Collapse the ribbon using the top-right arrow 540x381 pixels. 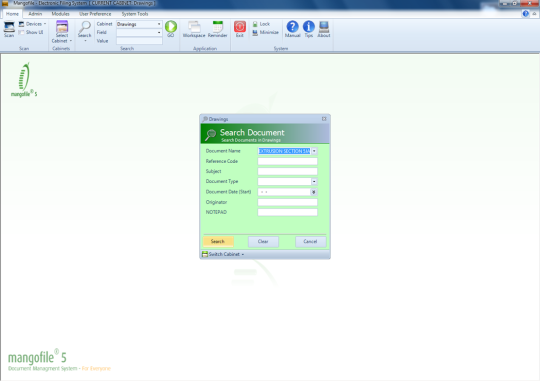point(534,14)
